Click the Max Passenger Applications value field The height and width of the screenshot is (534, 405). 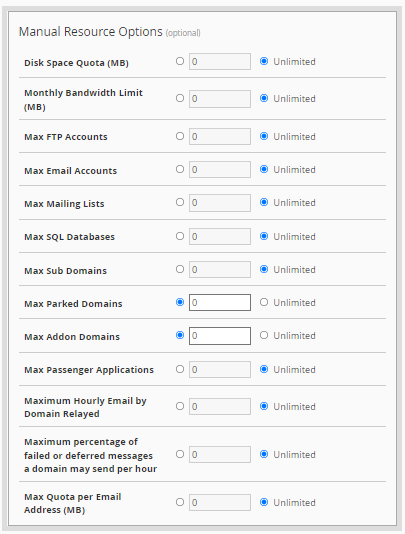click(220, 370)
